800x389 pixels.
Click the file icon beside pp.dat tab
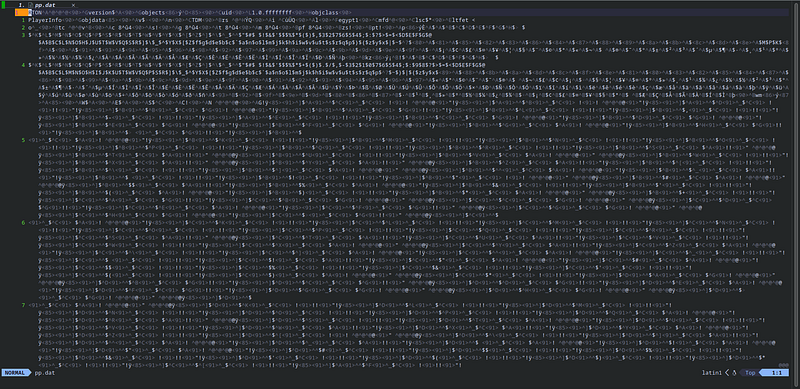[31, 4]
